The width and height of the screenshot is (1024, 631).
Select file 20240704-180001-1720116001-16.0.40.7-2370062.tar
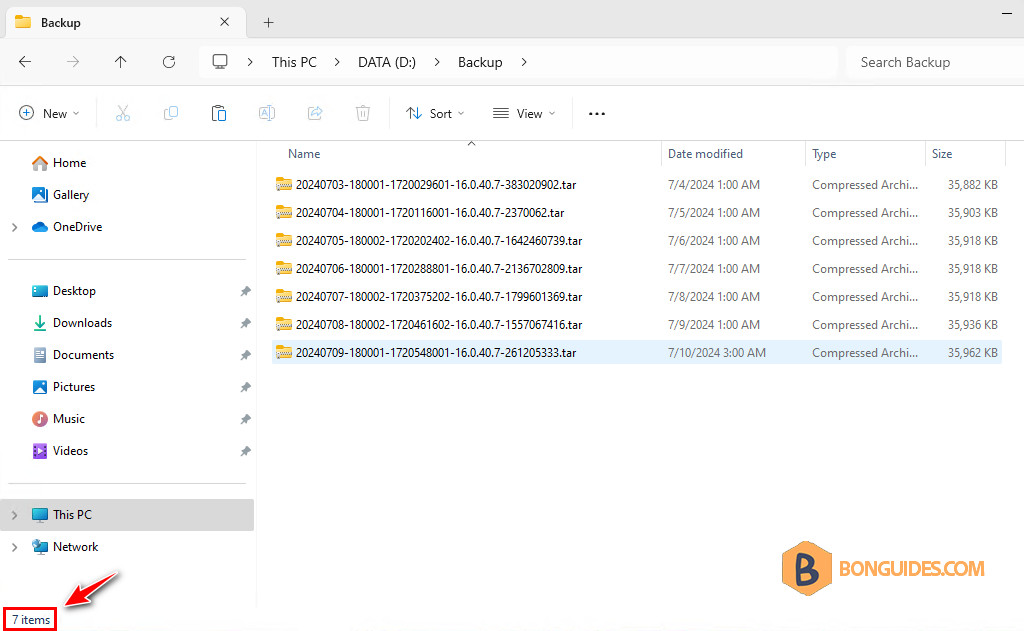point(637,212)
